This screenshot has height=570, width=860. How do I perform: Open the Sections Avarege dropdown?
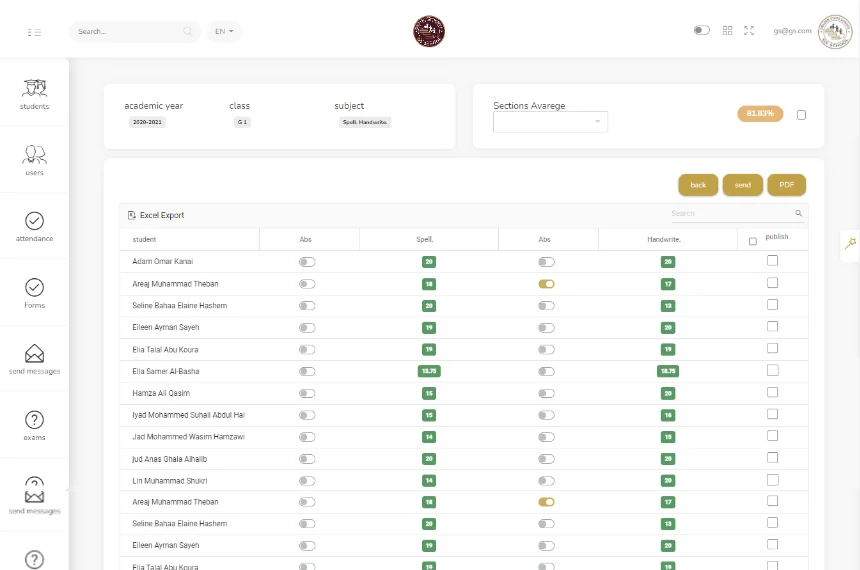[550, 122]
